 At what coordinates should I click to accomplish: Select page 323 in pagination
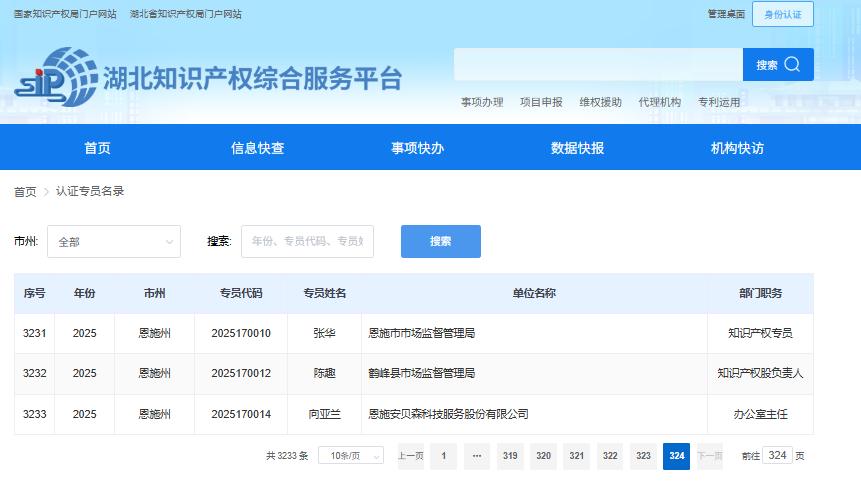click(643, 456)
